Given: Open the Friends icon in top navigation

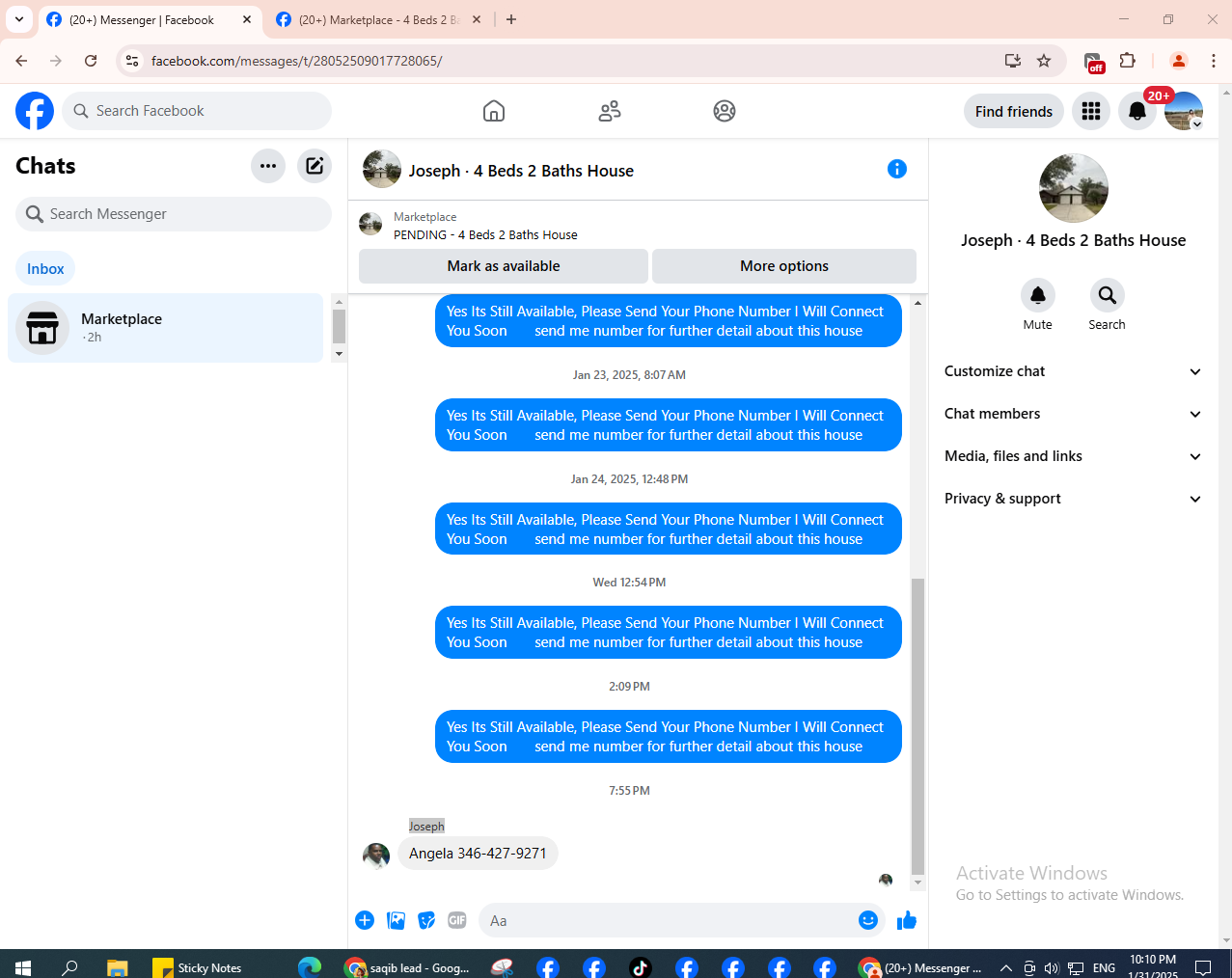Looking at the screenshot, I should (610, 111).
